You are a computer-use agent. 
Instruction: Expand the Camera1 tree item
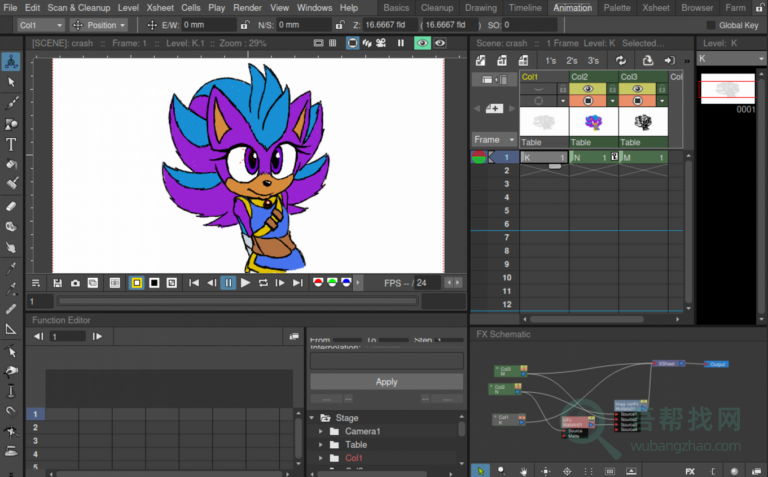click(322, 431)
